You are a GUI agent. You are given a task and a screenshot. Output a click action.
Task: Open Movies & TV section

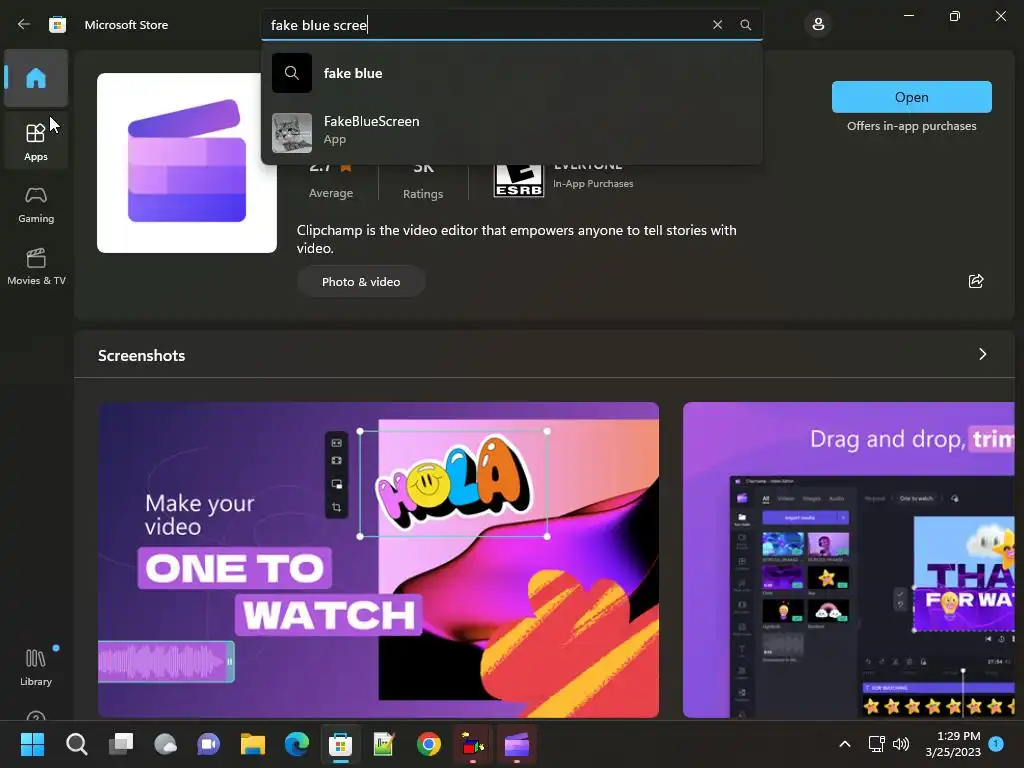coord(36,266)
